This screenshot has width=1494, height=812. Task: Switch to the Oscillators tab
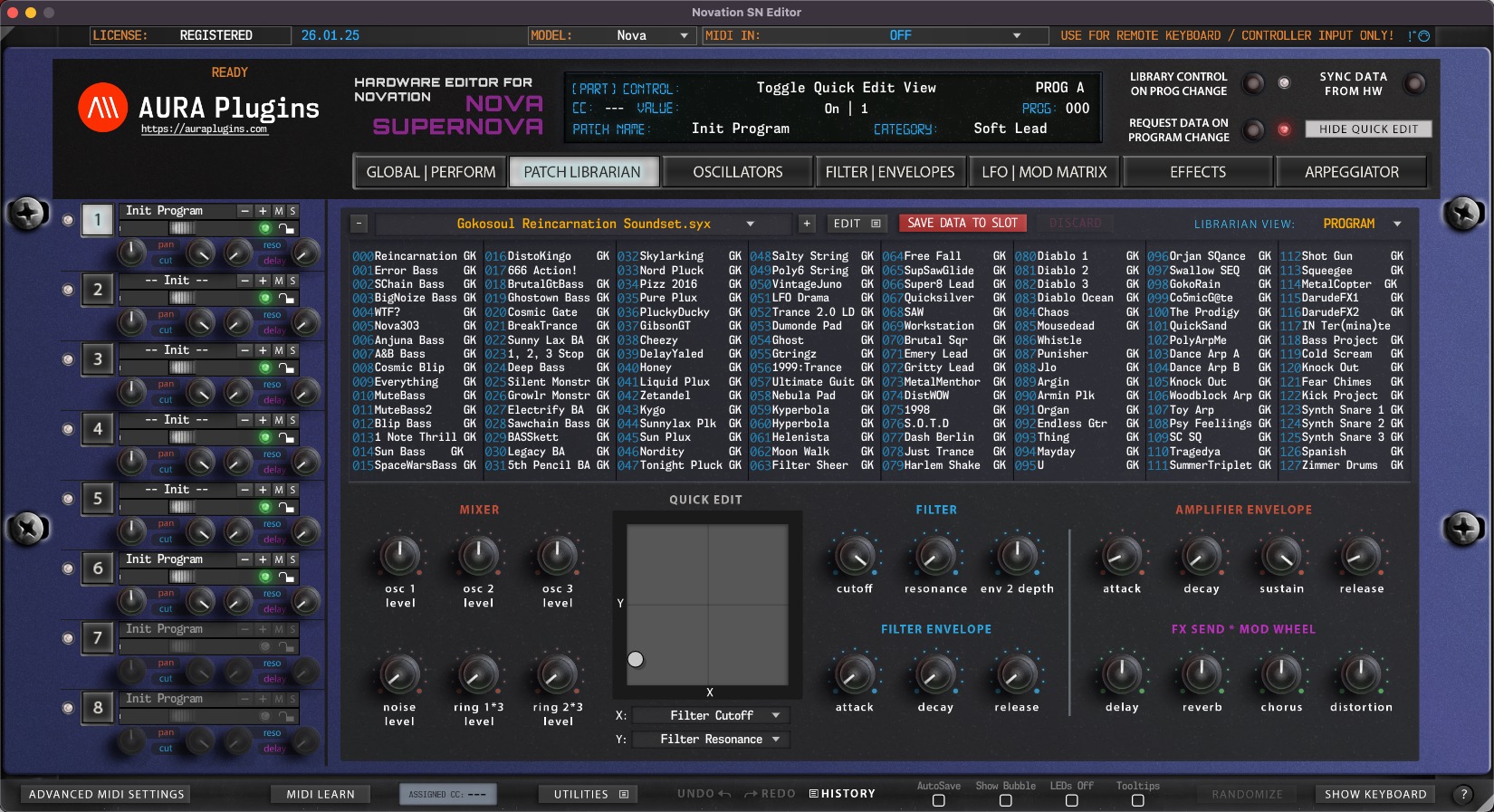(x=737, y=172)
